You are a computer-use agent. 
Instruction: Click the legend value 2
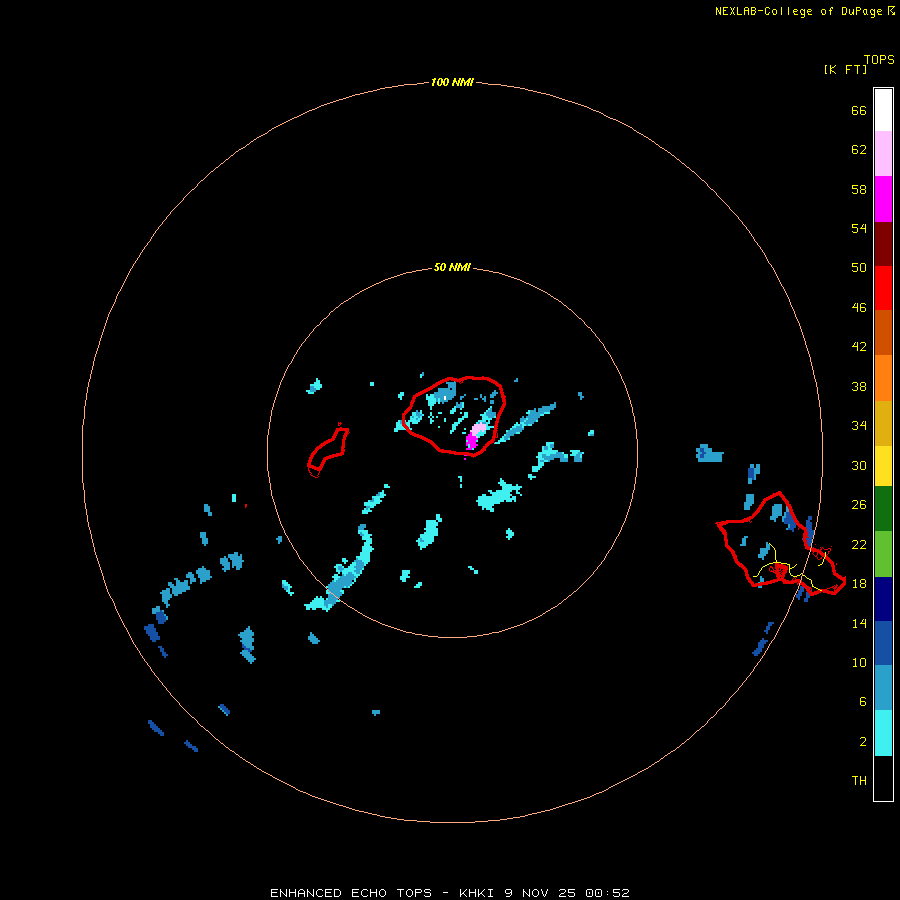click(862, 742)
